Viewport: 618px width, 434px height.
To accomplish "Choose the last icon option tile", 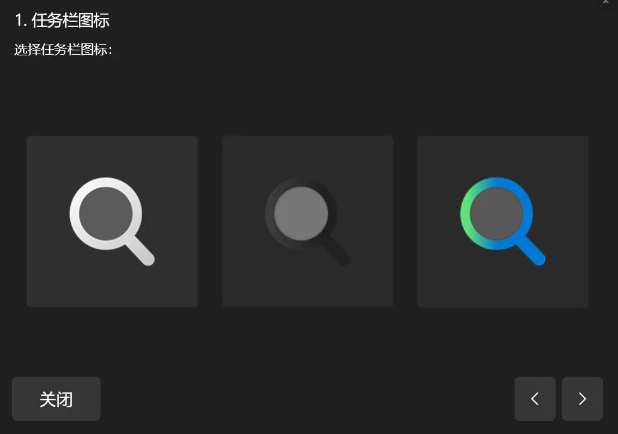I will [503, 222].
